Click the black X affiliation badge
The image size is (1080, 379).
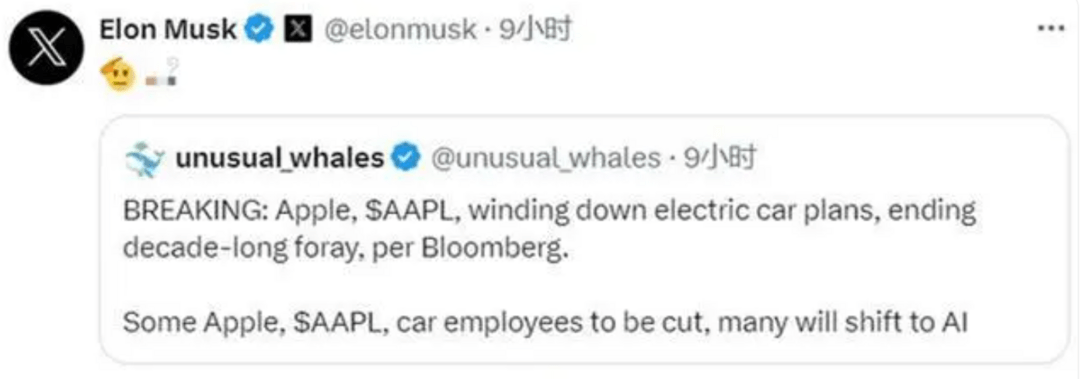tap(300, 29)
